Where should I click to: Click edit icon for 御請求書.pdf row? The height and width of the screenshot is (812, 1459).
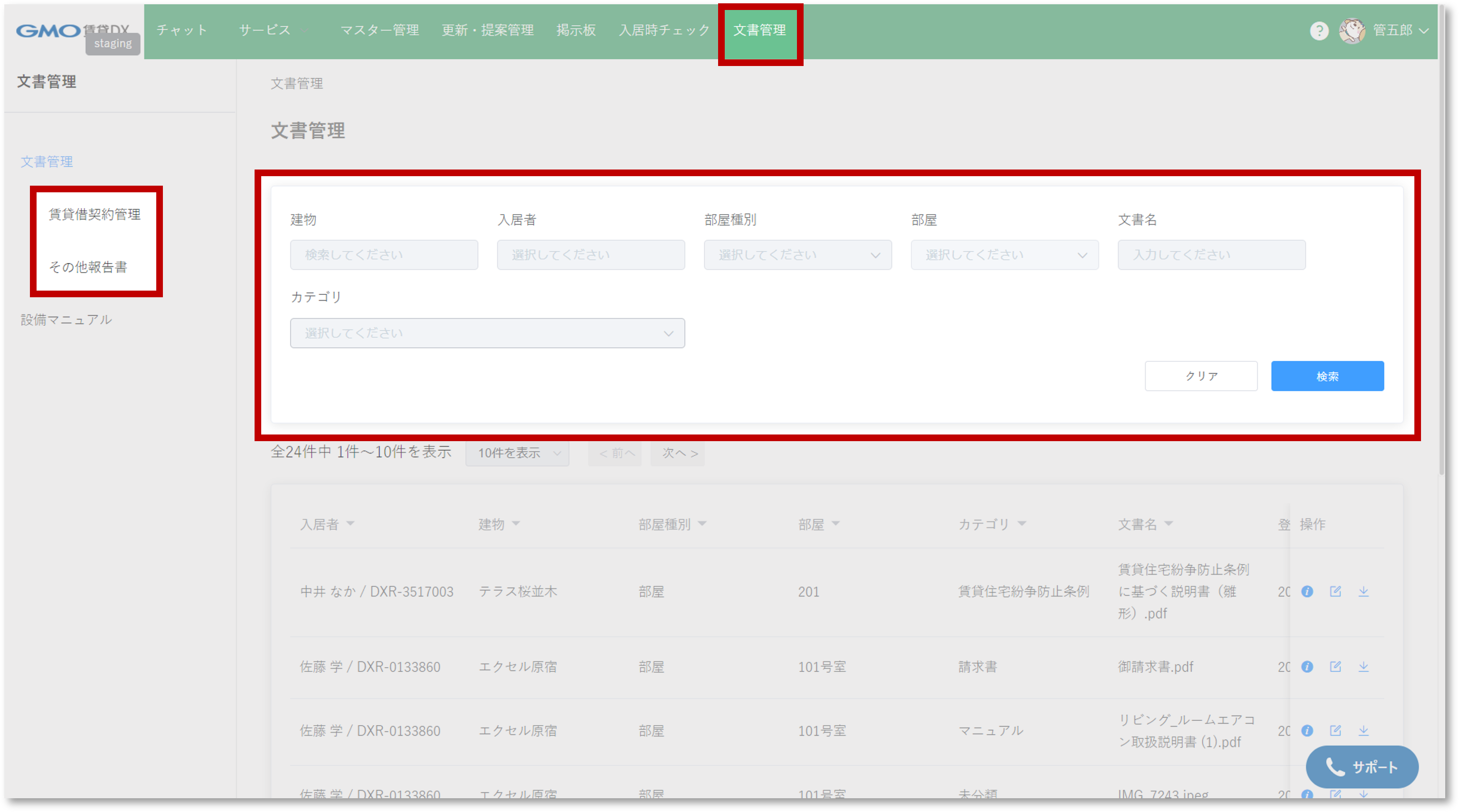click(1335, 667)
